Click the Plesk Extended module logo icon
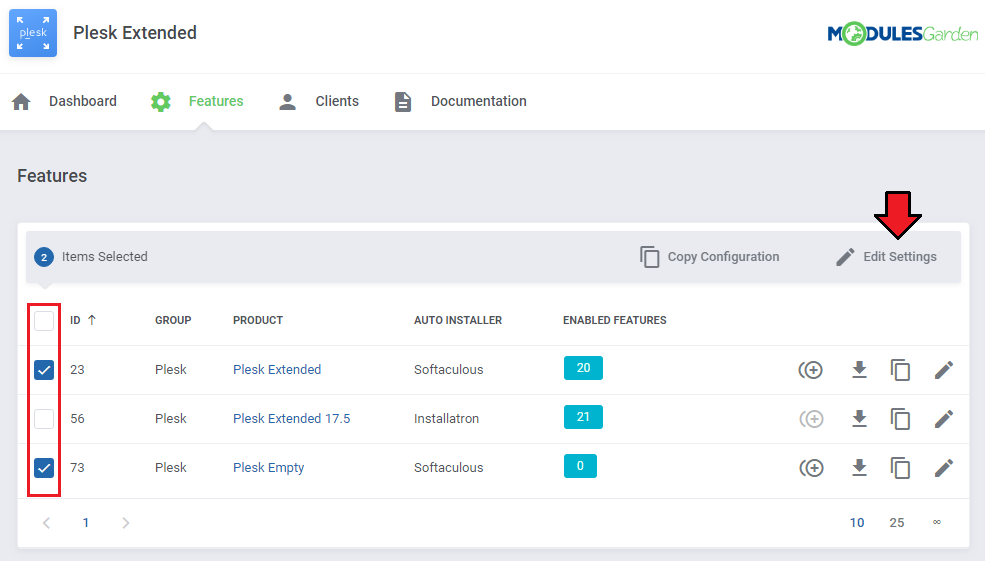Image resolution: width=985 pixels, height=561 pixels. coord(33,33)
